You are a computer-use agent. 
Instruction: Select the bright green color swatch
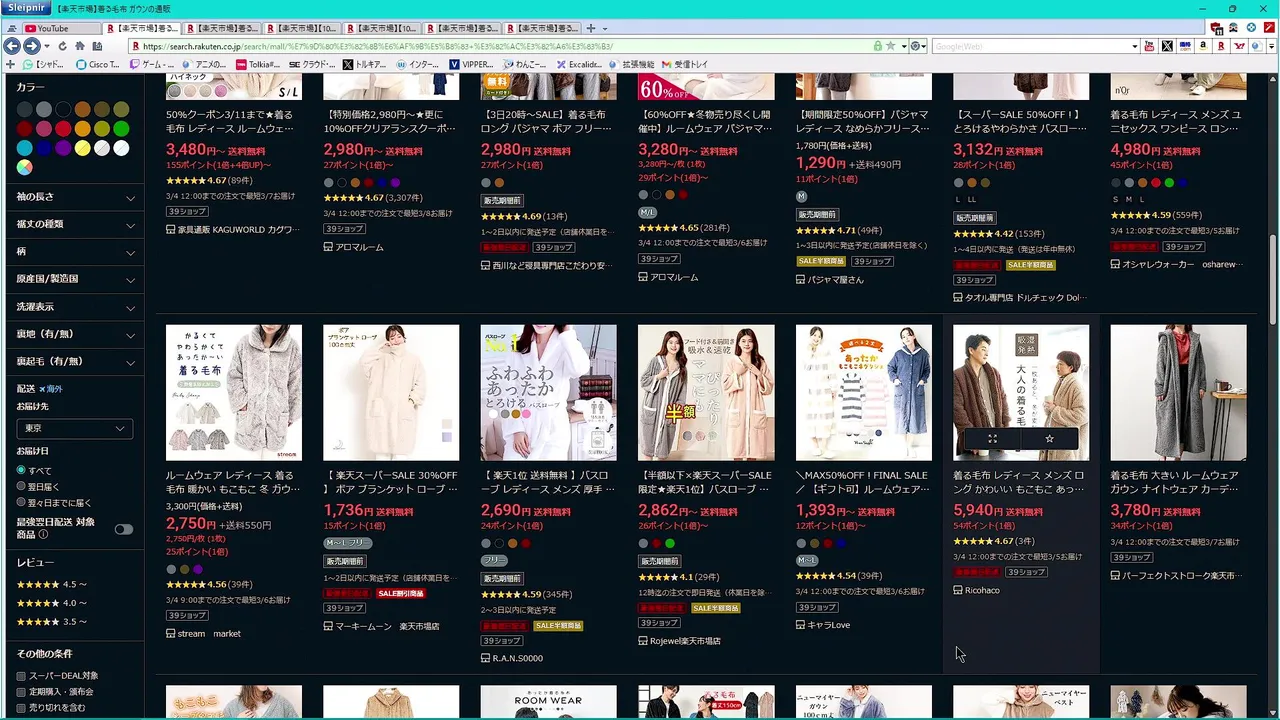(121, 129)
